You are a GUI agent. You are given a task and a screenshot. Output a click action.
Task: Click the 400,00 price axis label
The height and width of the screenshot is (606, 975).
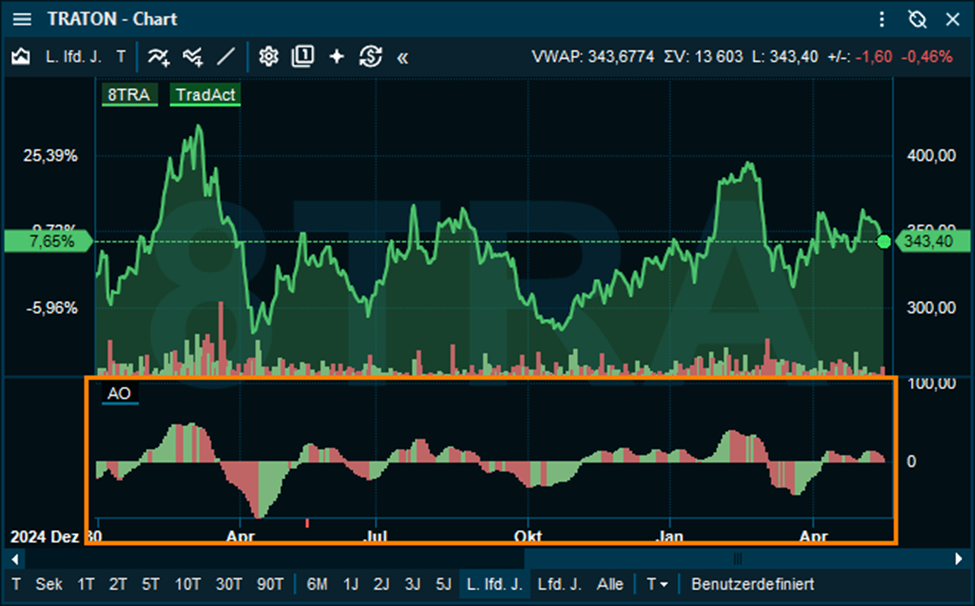click(931, 155)
